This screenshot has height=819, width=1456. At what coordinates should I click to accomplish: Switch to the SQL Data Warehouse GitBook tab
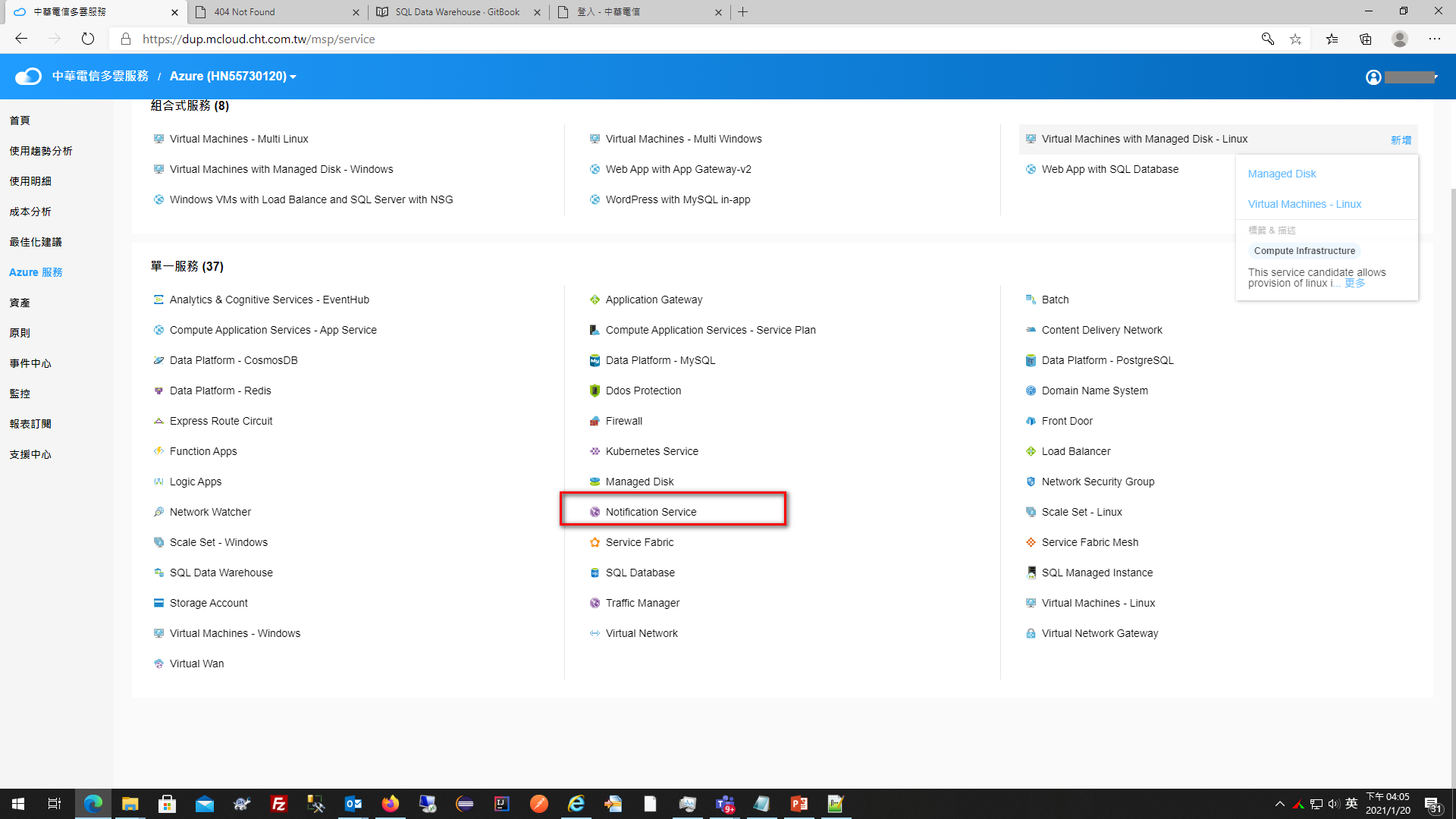[458, 12]
